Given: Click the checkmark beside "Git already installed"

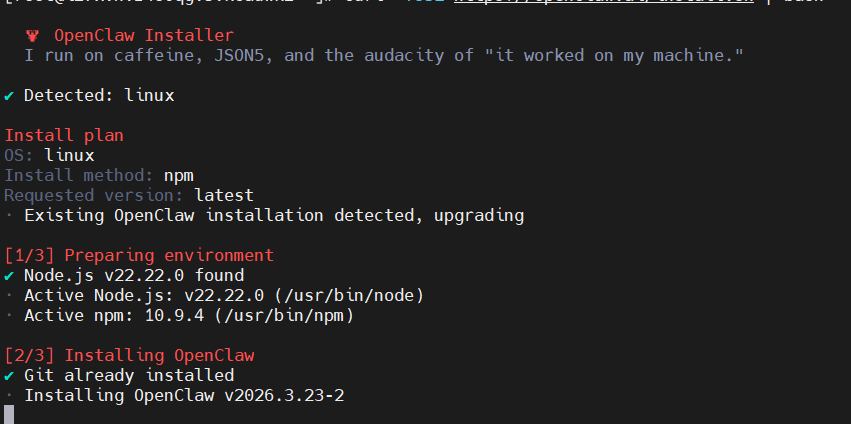Looking at the screenshot, I should click(9, 375).
